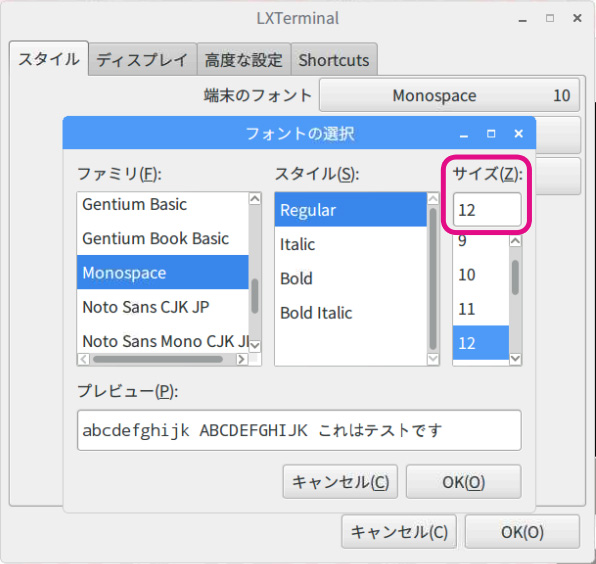Click the family list horizontal scrollbar thumb

[x=158, y=359]
